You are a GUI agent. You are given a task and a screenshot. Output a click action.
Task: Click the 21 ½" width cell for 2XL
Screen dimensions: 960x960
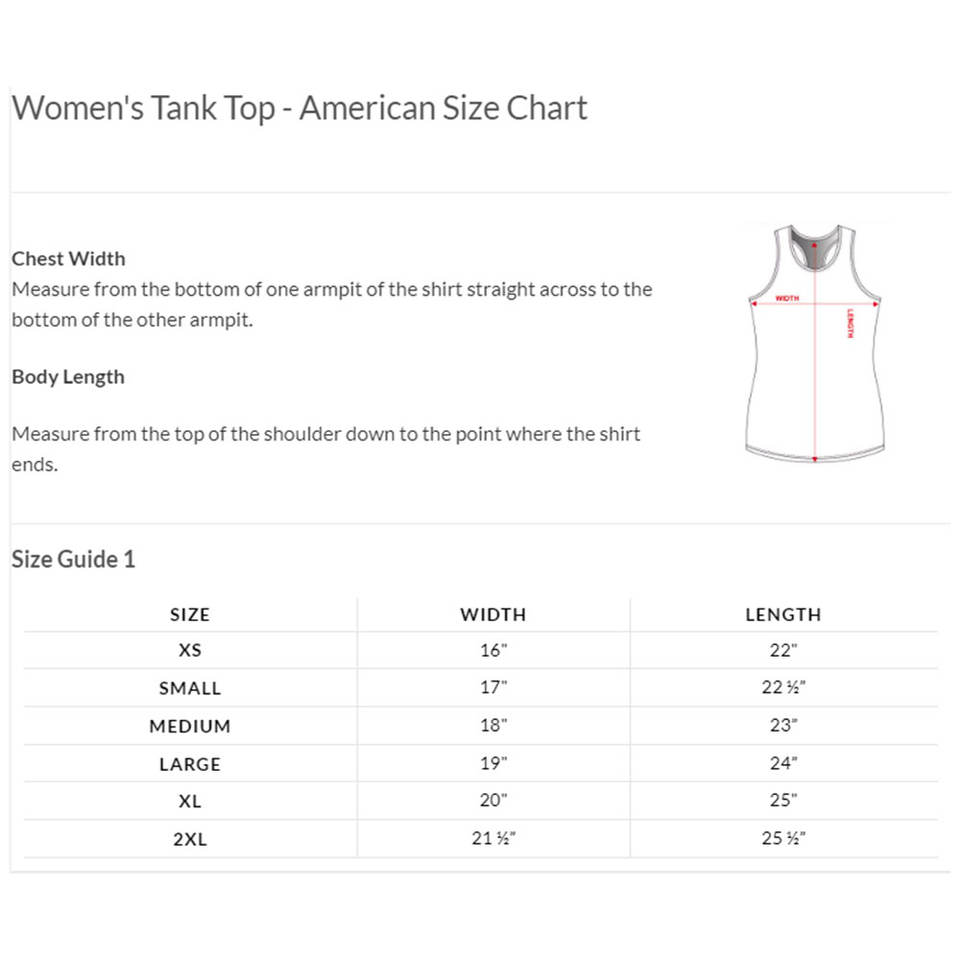tap(493, 839)
